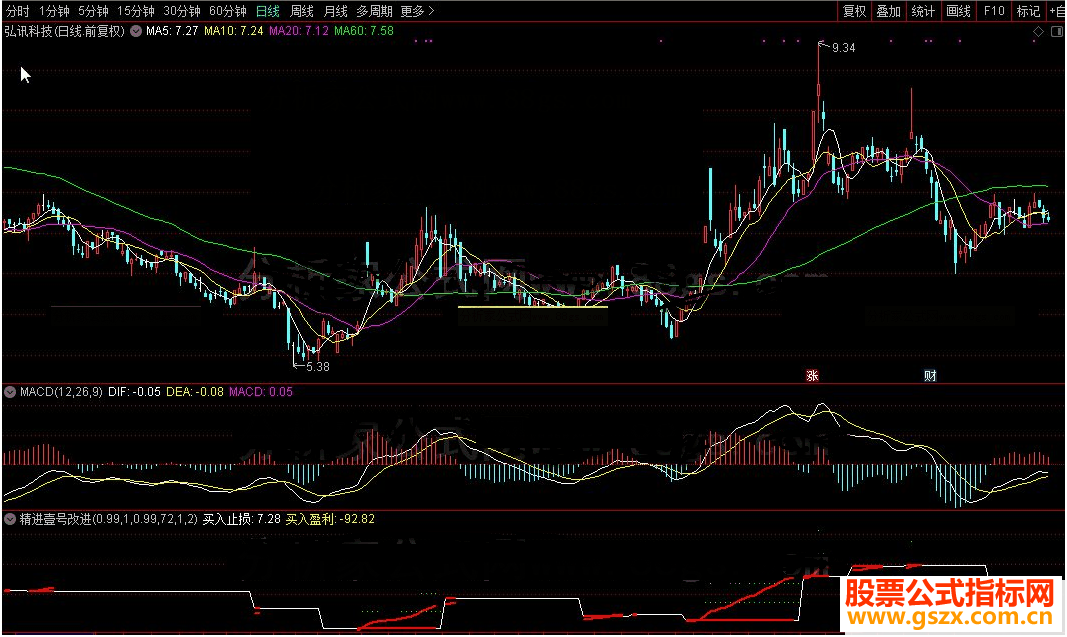The width and height of the screenshot is (1067, 637).
Task: Click the DIF: -0.05 value
Action: (135, 392)
